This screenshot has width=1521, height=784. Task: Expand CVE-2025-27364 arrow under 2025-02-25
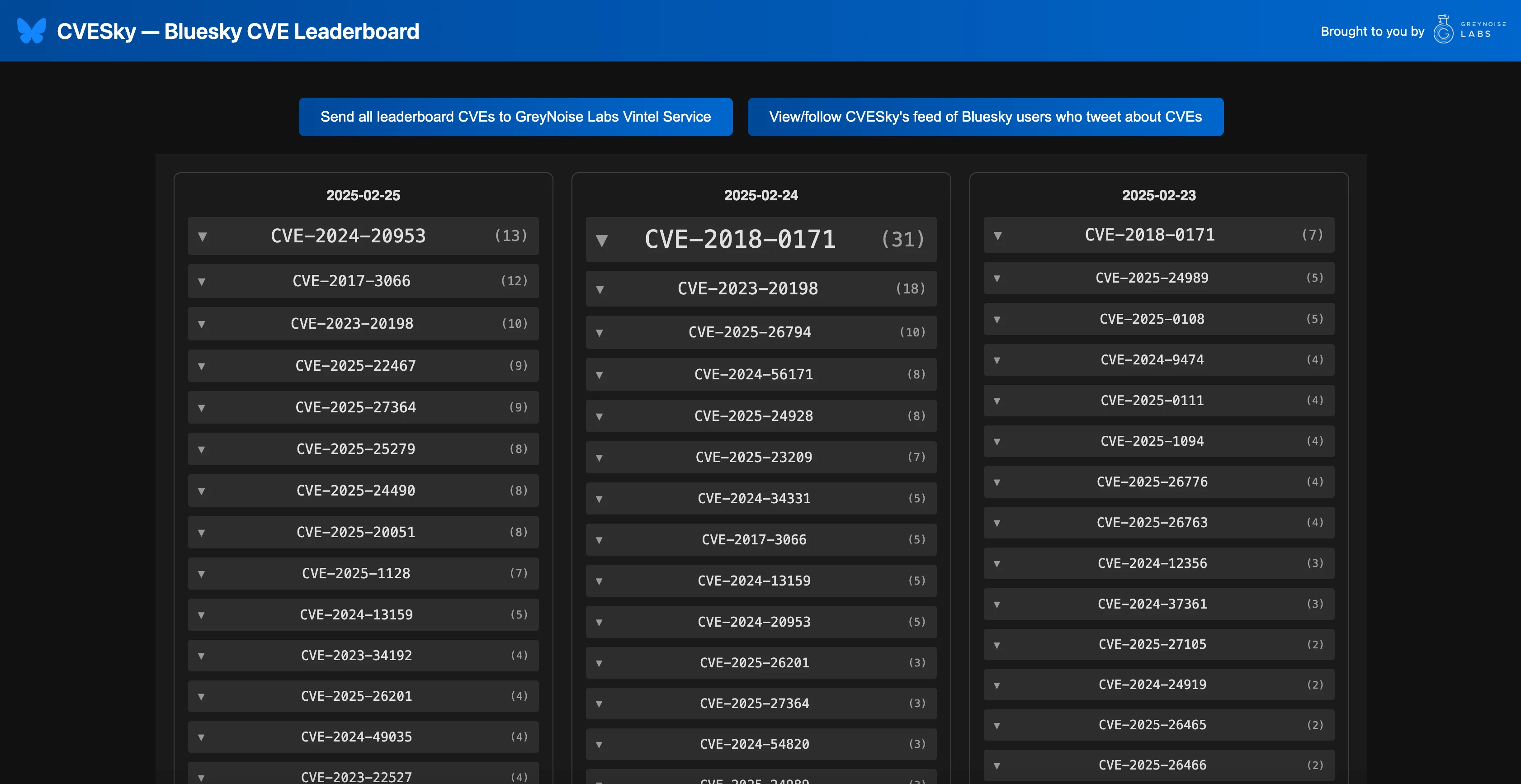(202, 408)
